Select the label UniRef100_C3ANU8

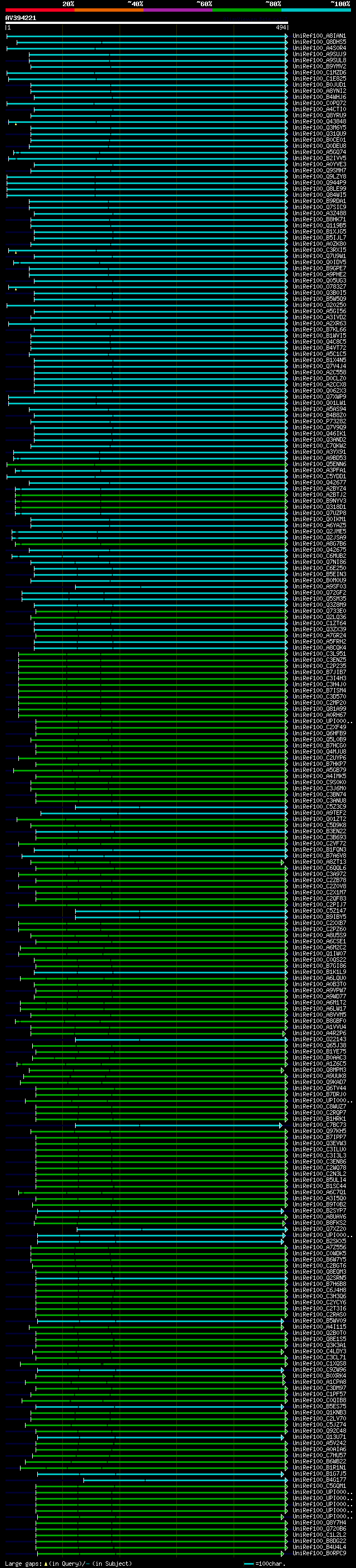(319, 800)
